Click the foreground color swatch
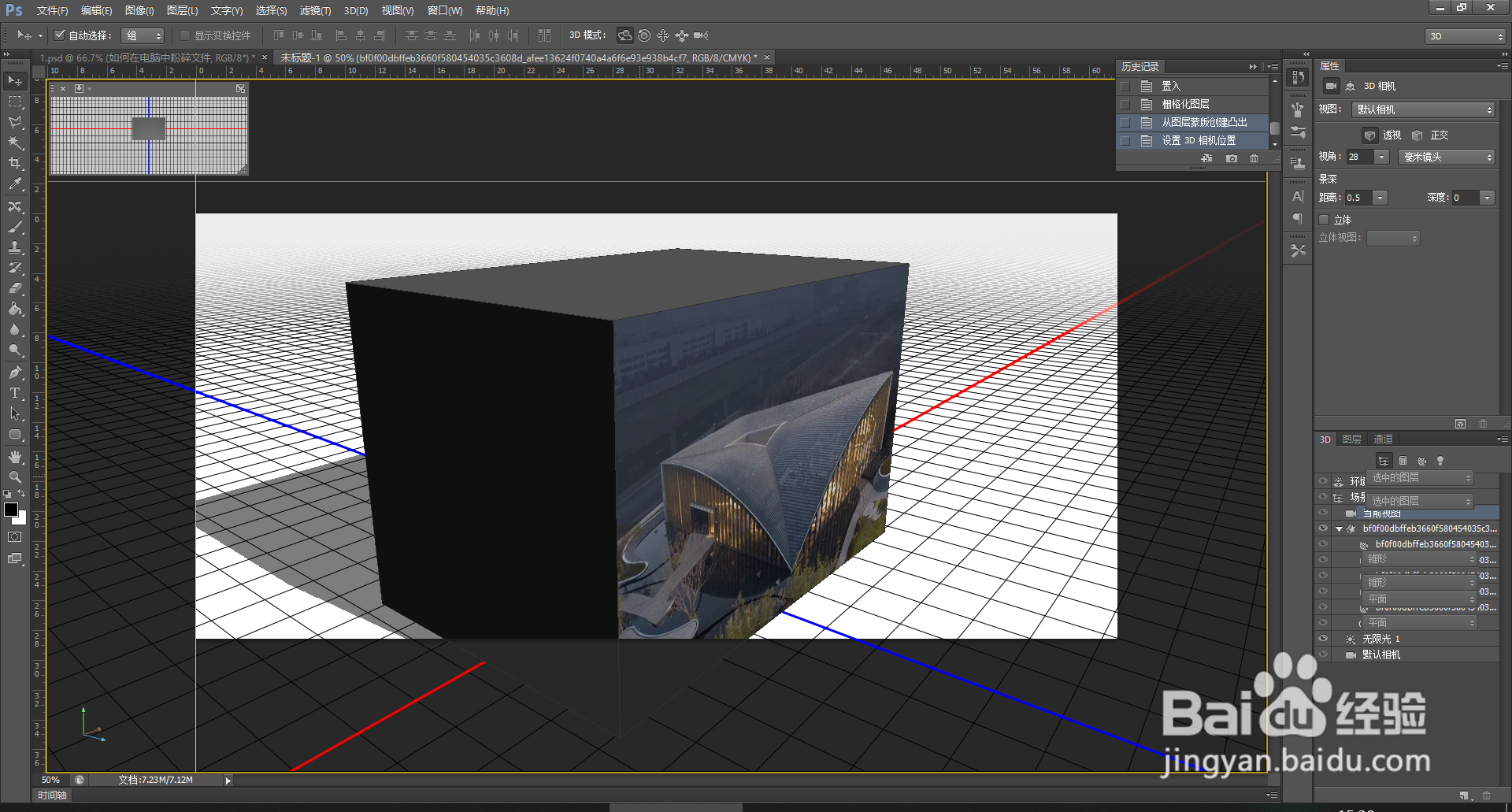This screenshot has width=1512, height=812. pyautogui.click(x=11, y=510)
